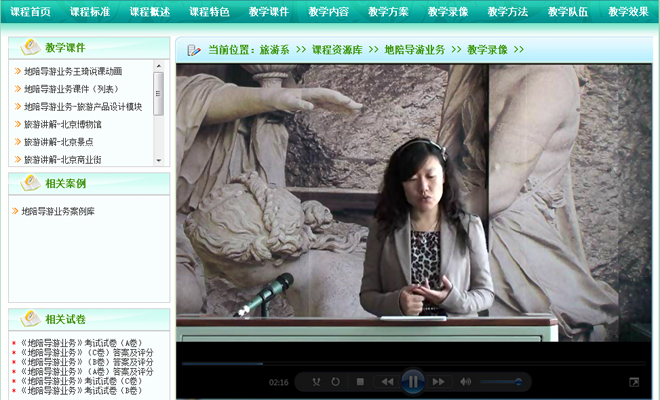Open 旅游讲解-北京景点 courseware
This screenshot has width=660, height=400.
pyautogui.click(x=59, y=142)
